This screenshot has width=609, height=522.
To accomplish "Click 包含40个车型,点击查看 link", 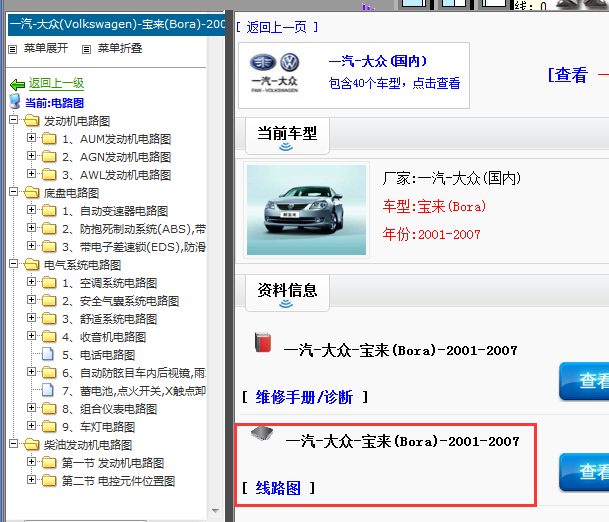I will pyautogui.click(x=394, y=83).
